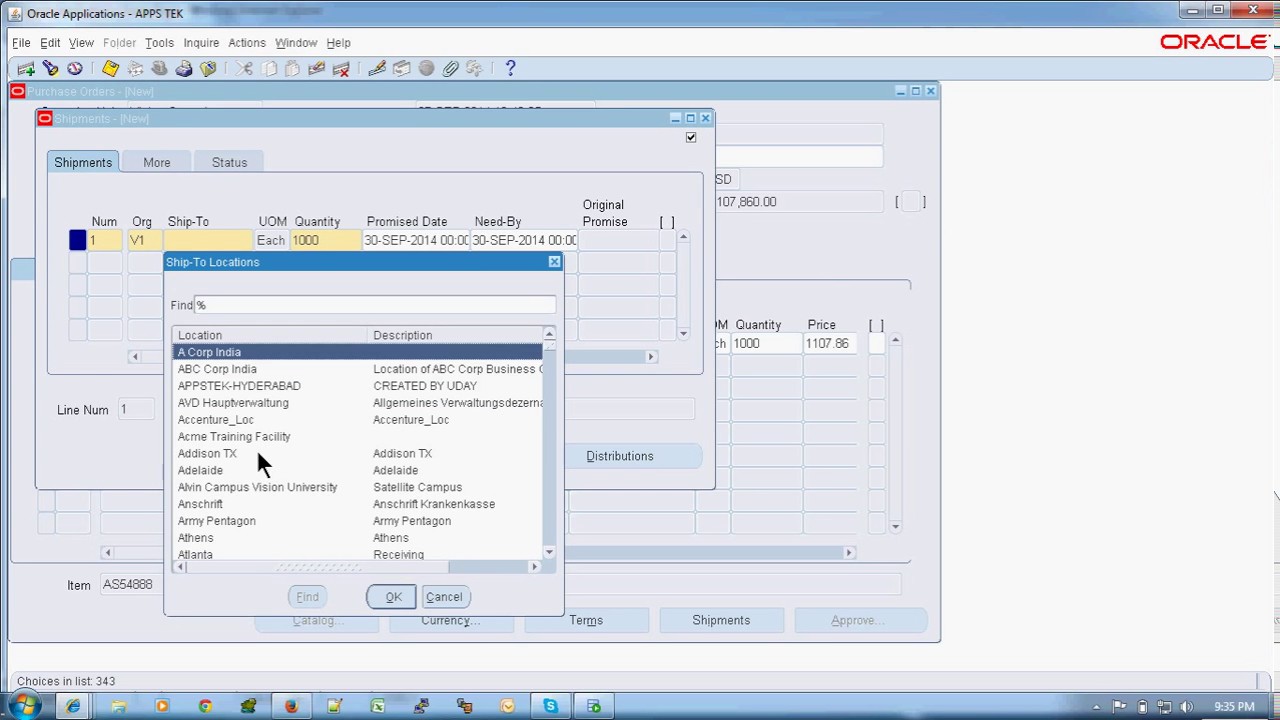
Task: Select location 'AVD Hauptverwaltung'
Action: pyautogui.click(x=233, y=403)
